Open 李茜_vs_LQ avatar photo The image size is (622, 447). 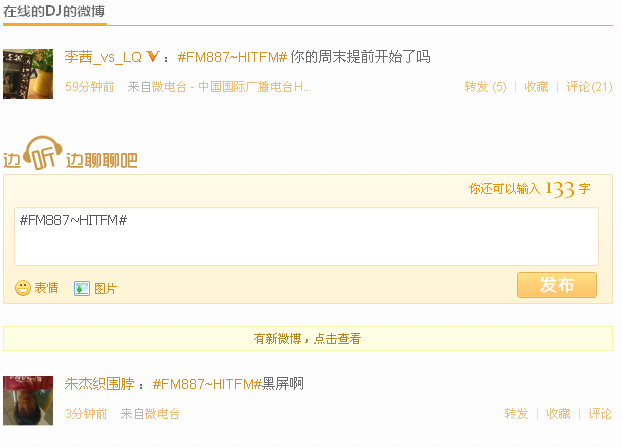click(28, 74)
